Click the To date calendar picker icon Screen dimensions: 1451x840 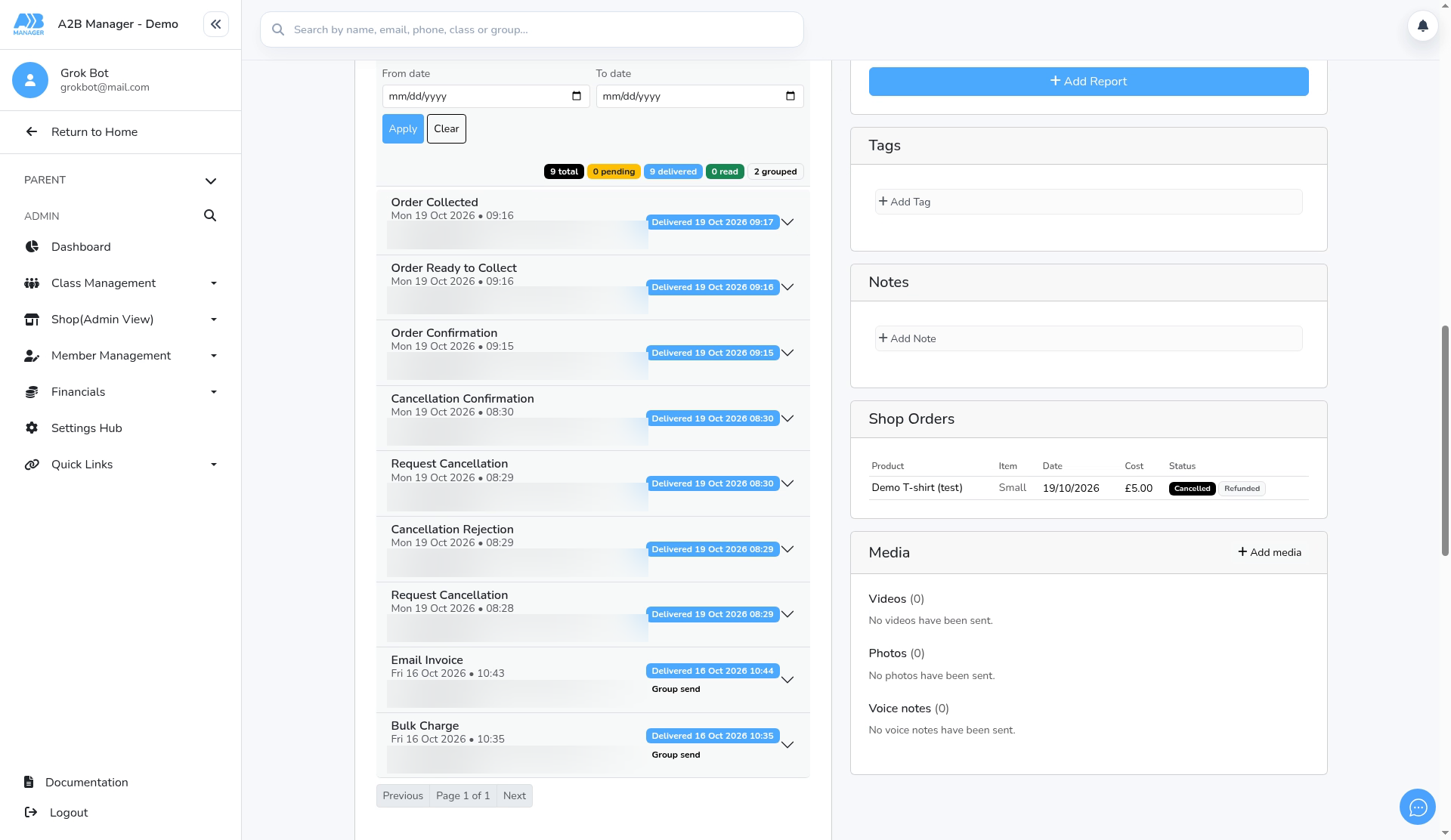(790, 96)
